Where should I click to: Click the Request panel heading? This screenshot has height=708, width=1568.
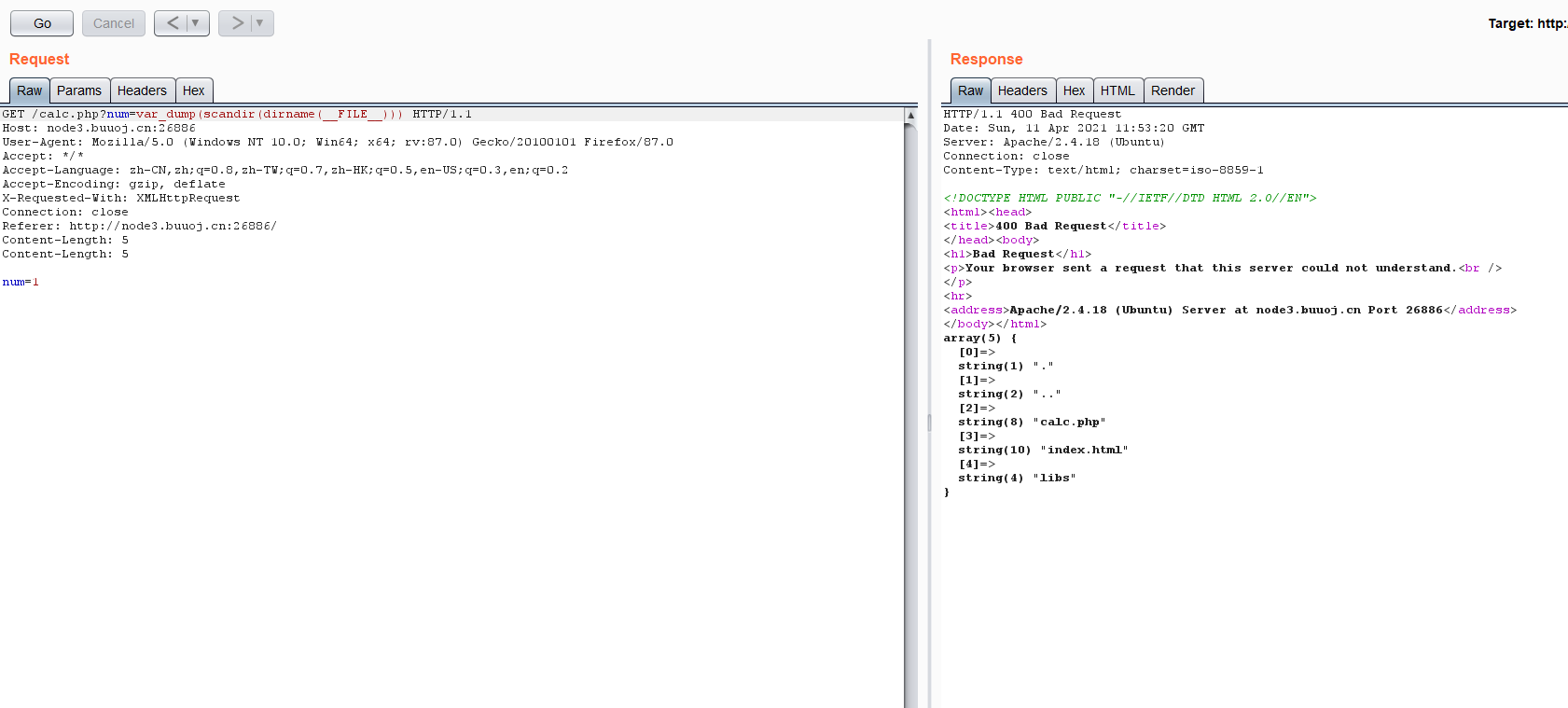[39, 59]
